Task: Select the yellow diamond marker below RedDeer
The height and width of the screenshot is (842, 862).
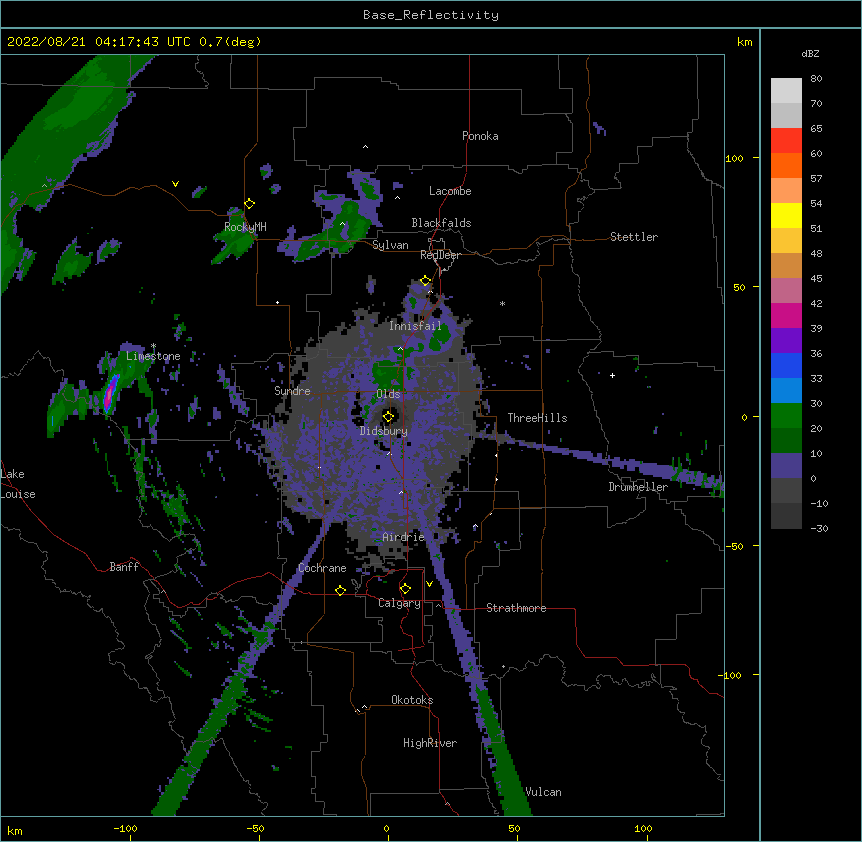Action: tap(426, 281)
